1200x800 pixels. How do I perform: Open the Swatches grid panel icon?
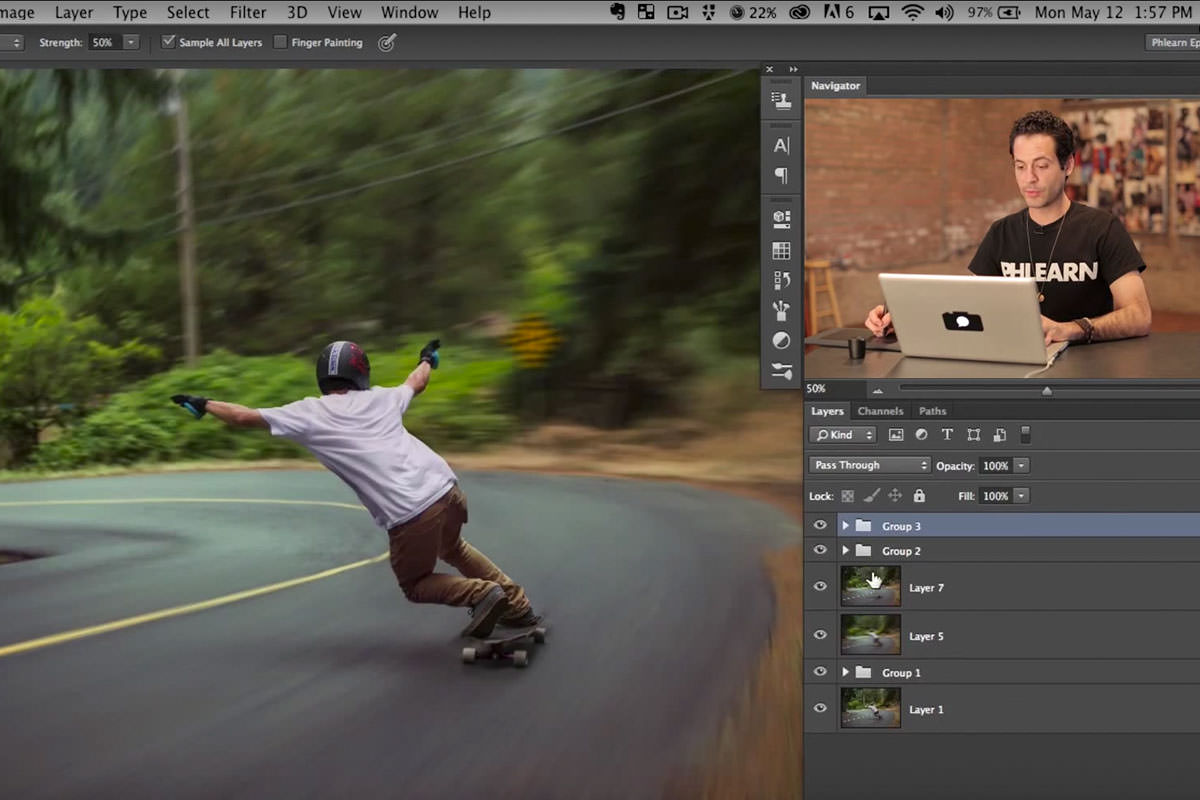pos(781,250)
